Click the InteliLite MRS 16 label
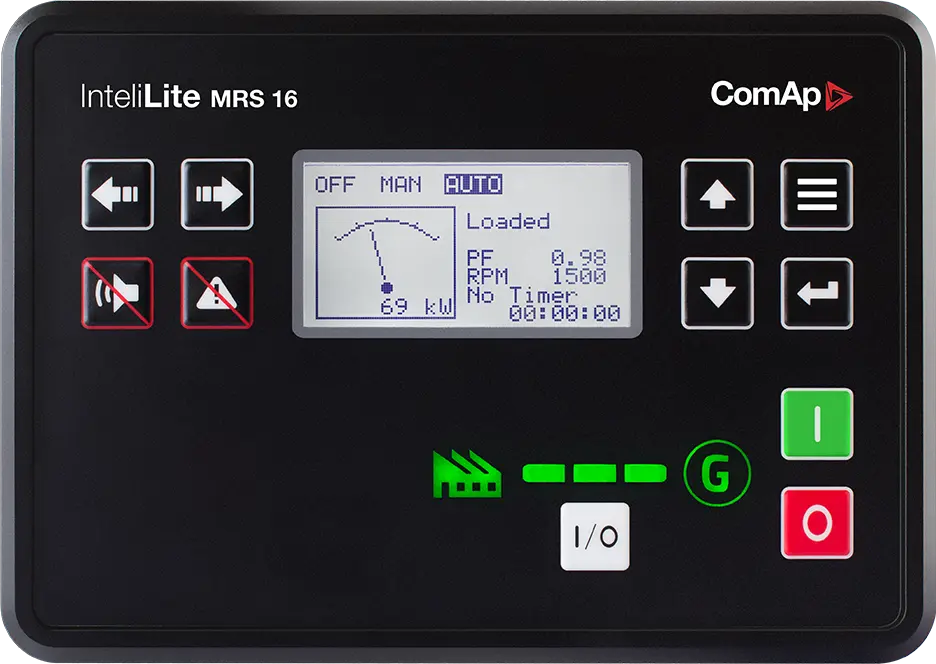 [189, 97]
